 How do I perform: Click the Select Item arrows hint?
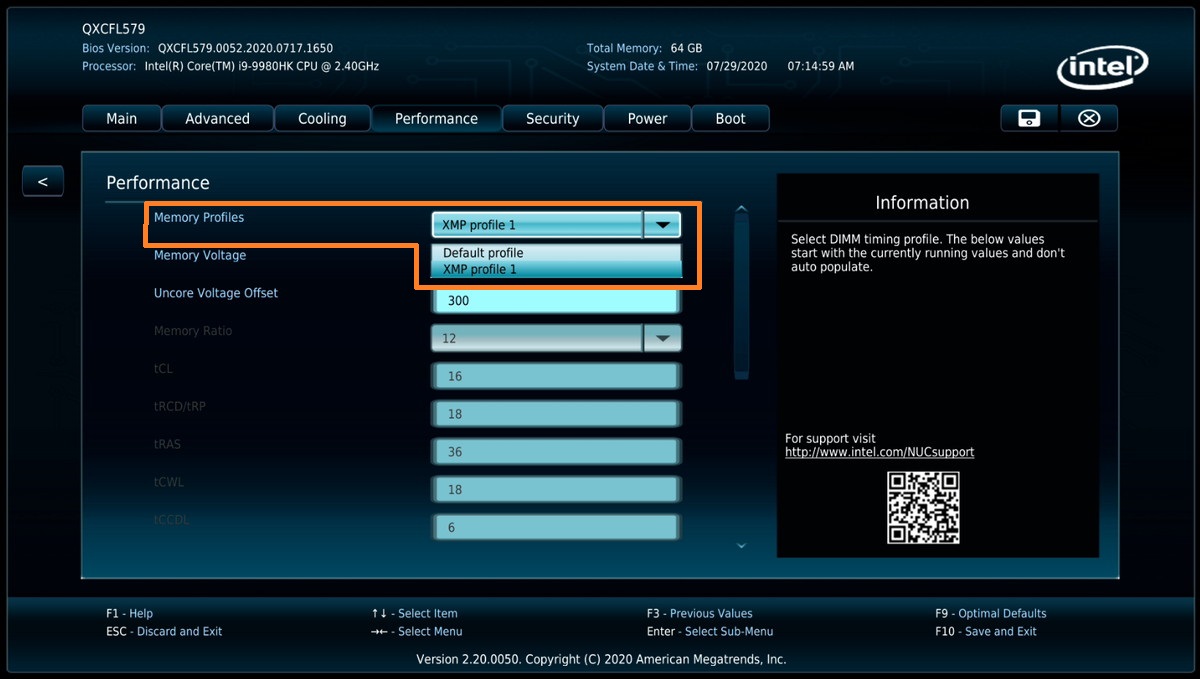click(x=414, y=613)
